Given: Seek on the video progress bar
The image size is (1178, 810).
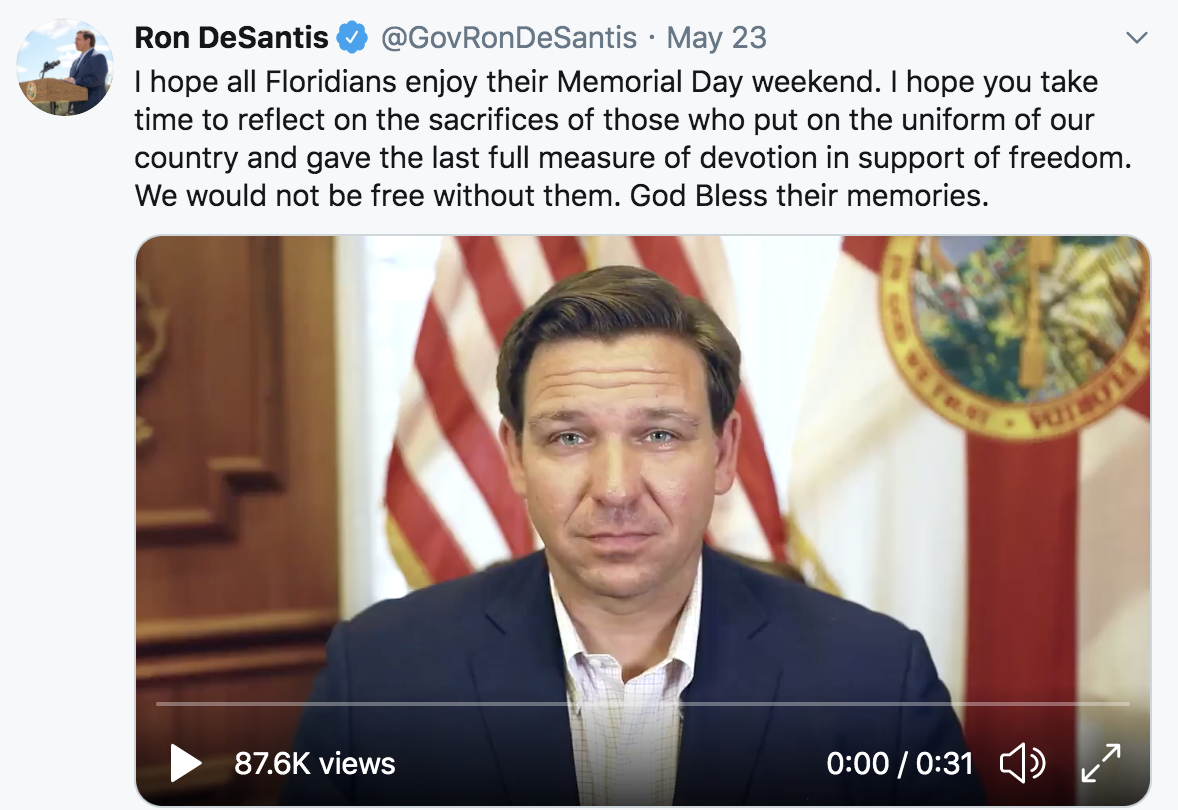Looking at the screenshot, I should coord(642,705).
